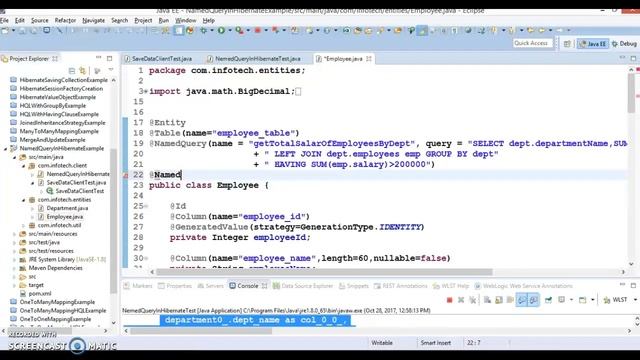This screenshot has height=360, width=640.
Task: Collapse the NamedQueryInHibernateExample project node
Action: pos(6,149)
